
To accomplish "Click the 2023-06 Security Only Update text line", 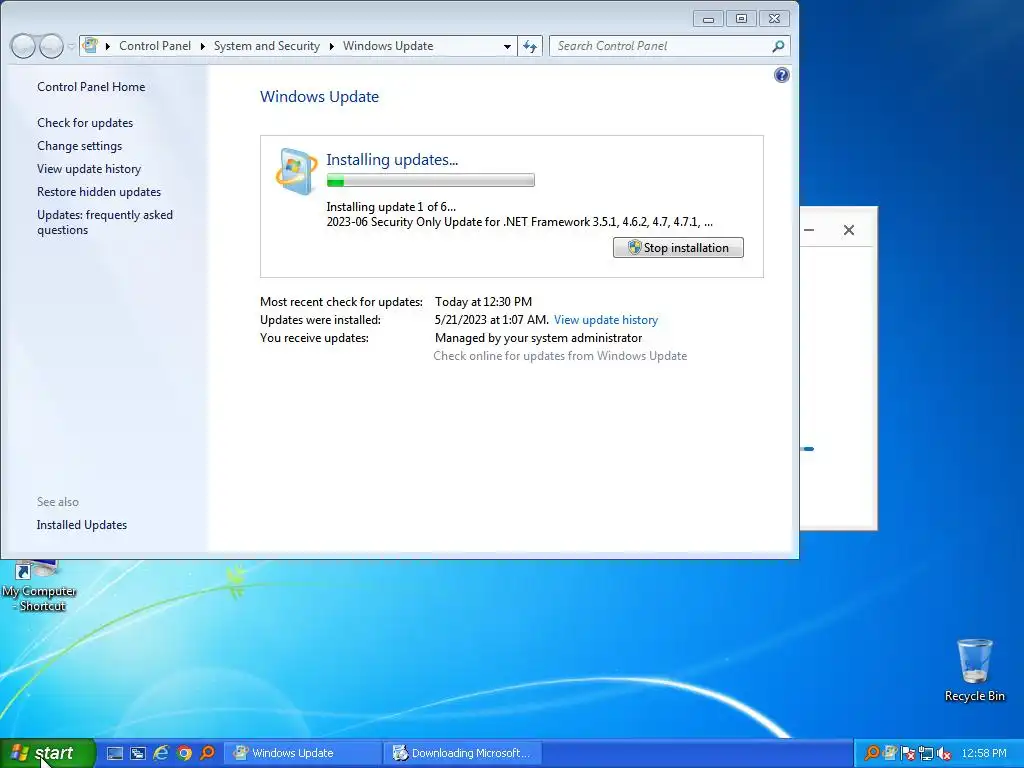I will pyautogui.click(x=519, y=222).
